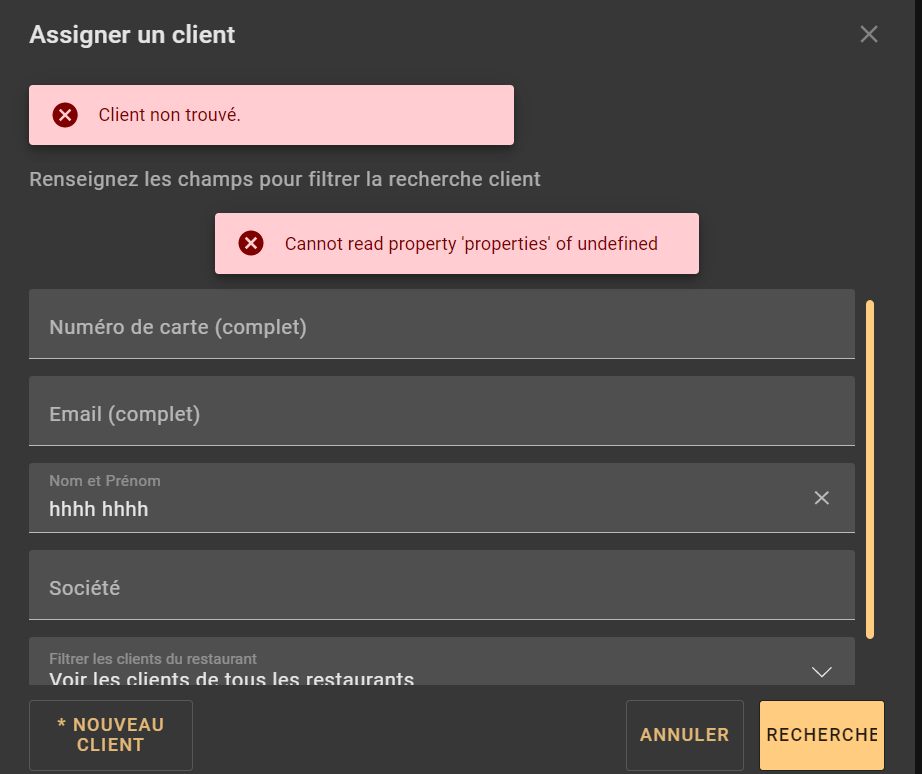Clear the Nom et Prénom field
This screenshot has width=922, height=774.
coord(822,498)
